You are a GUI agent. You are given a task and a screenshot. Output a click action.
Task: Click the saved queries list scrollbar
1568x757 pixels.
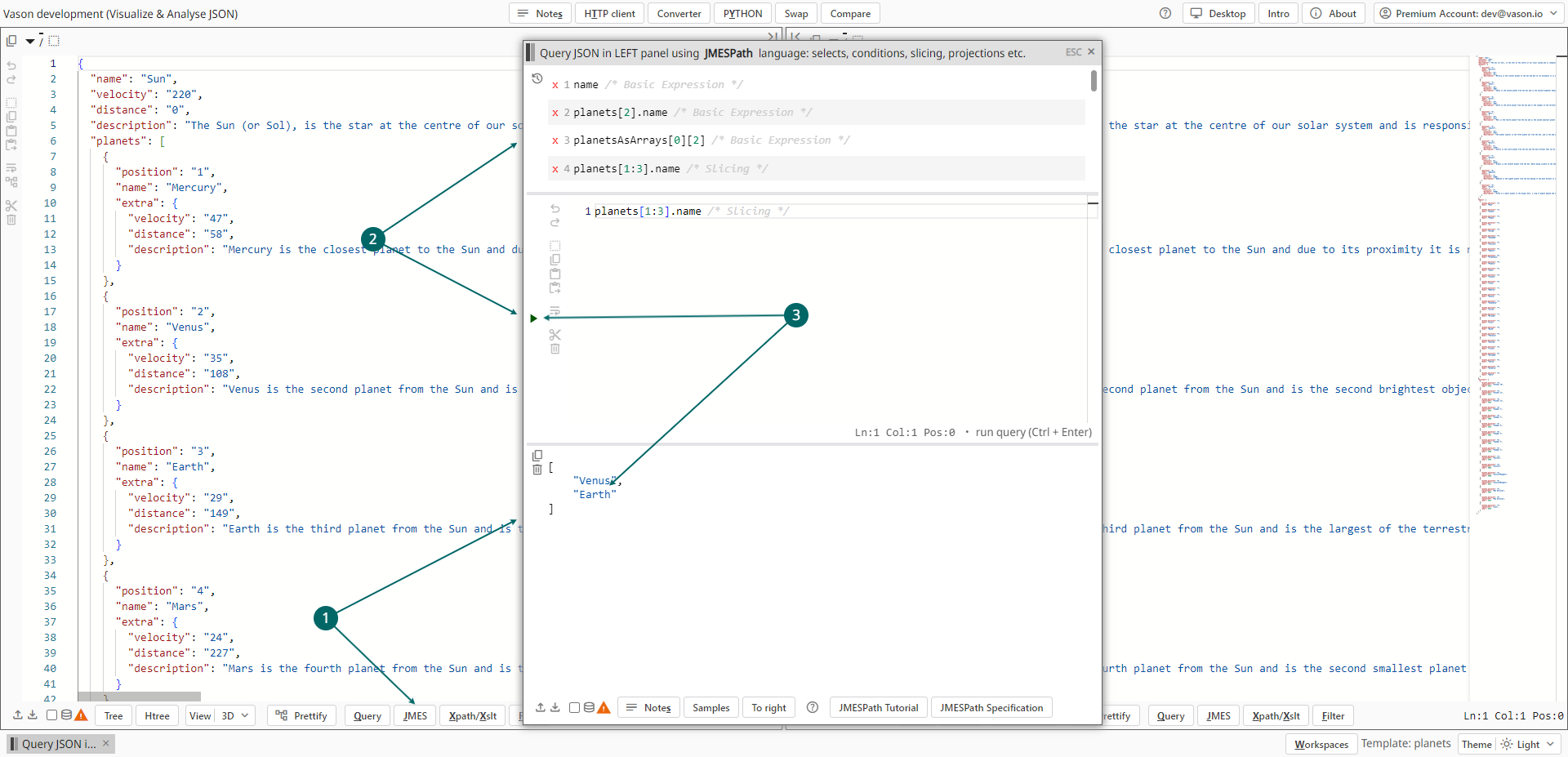1094,81
